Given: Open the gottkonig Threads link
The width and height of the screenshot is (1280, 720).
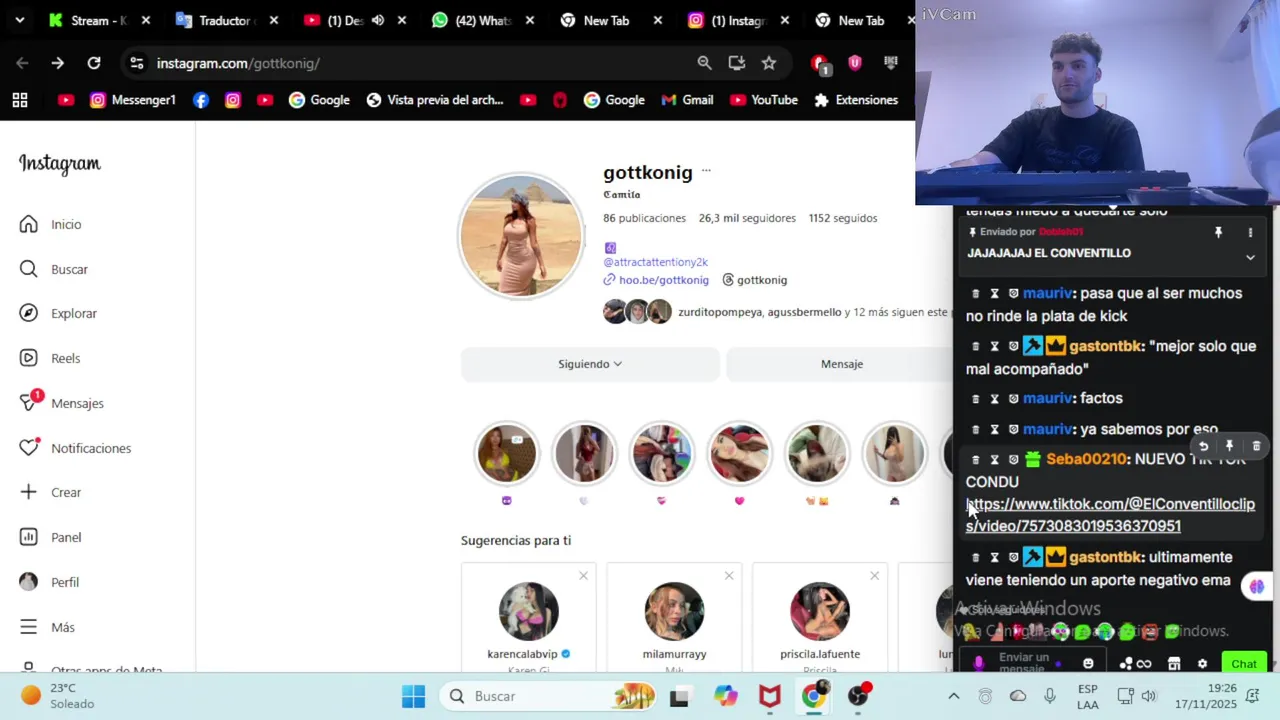Looking at the screenshot, I should [755, 280].
